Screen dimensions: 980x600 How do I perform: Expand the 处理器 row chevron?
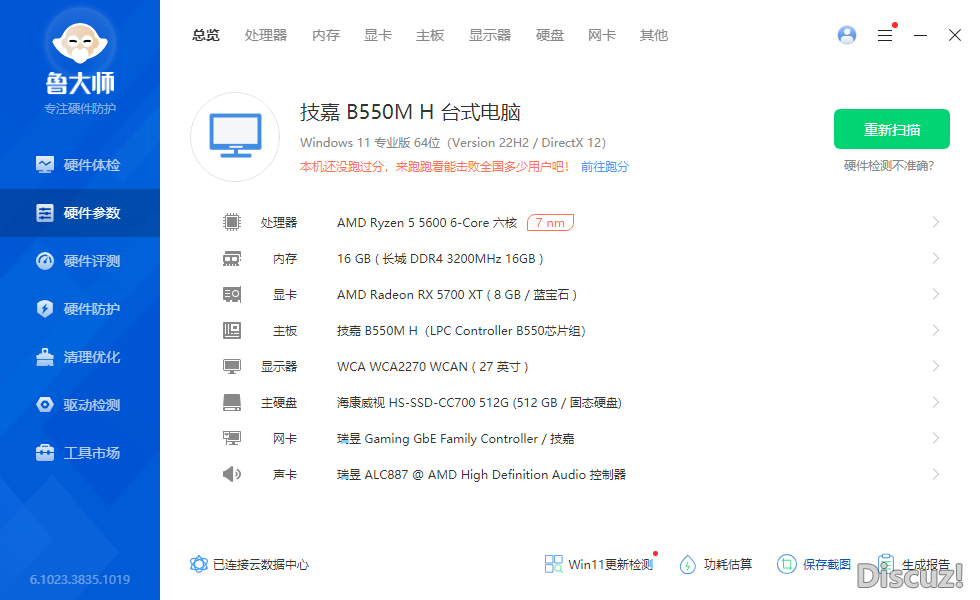tap(936, 222)
